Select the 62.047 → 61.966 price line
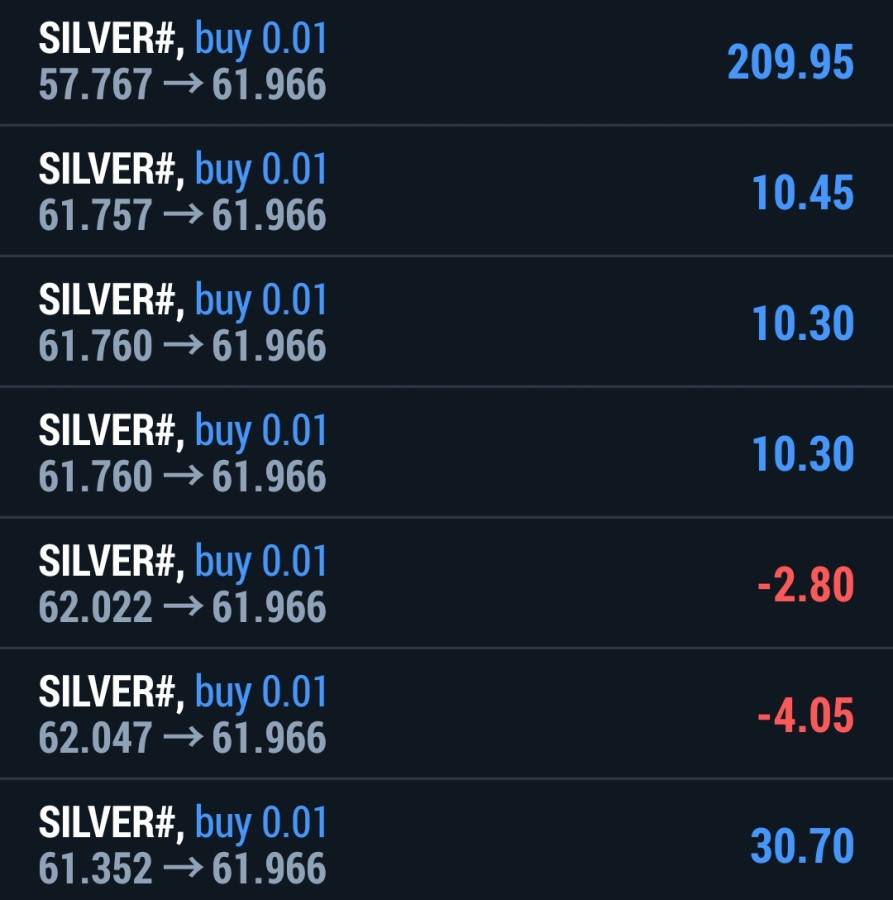893x900 pixels. pos(182,739)
